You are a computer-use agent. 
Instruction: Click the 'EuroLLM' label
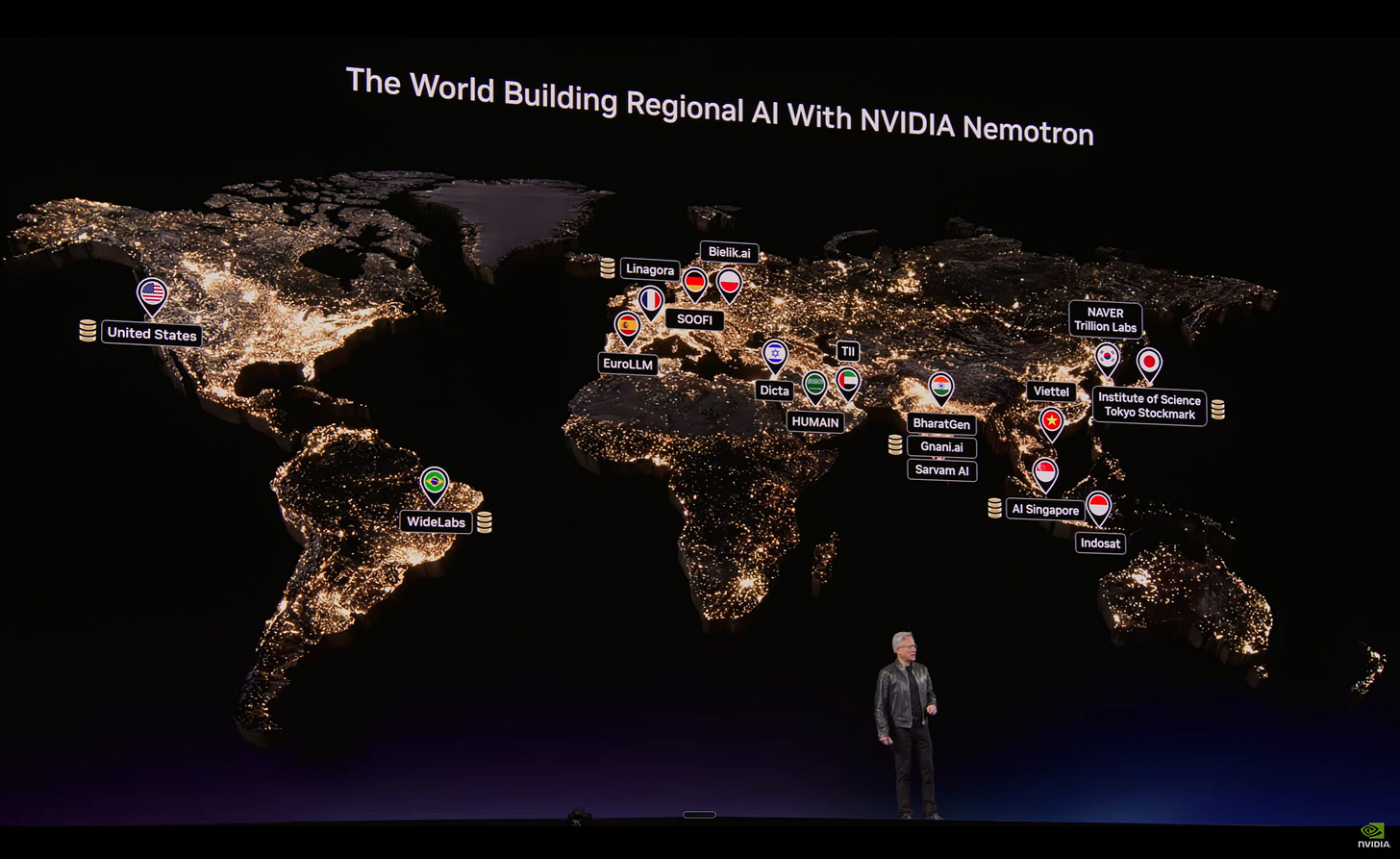tap(628, 364)
